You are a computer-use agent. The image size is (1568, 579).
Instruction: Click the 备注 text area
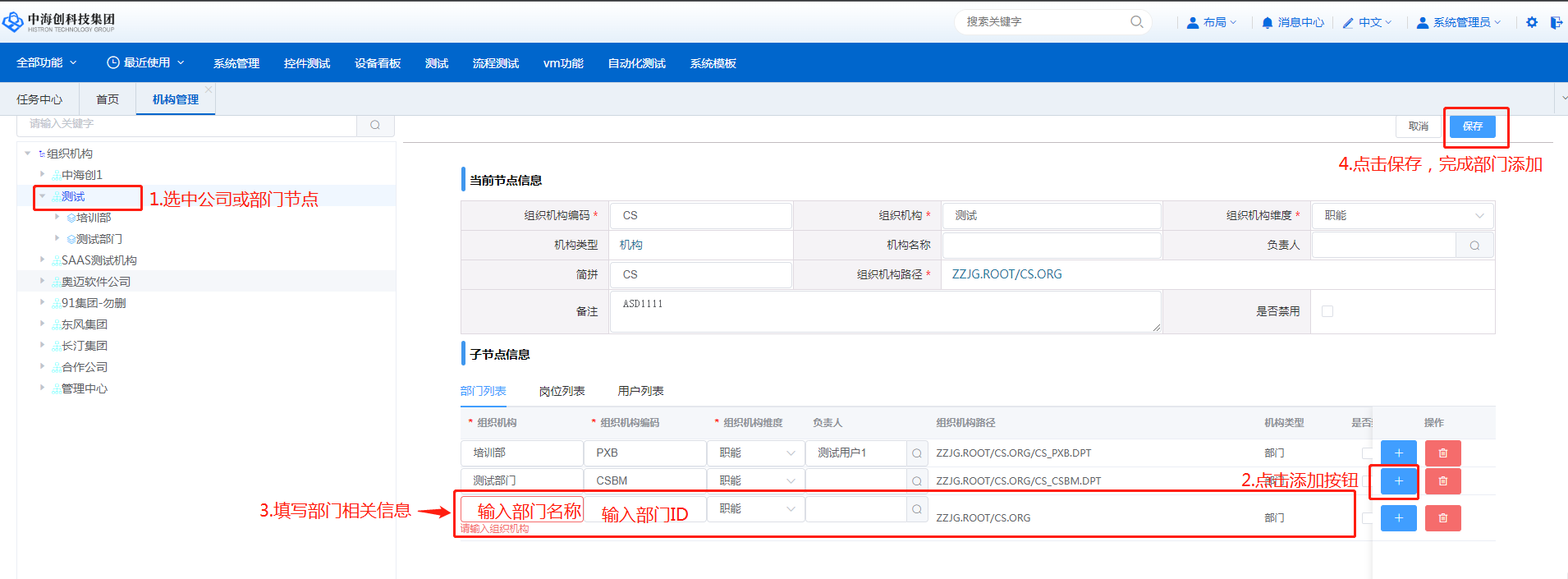pos(885,312)
